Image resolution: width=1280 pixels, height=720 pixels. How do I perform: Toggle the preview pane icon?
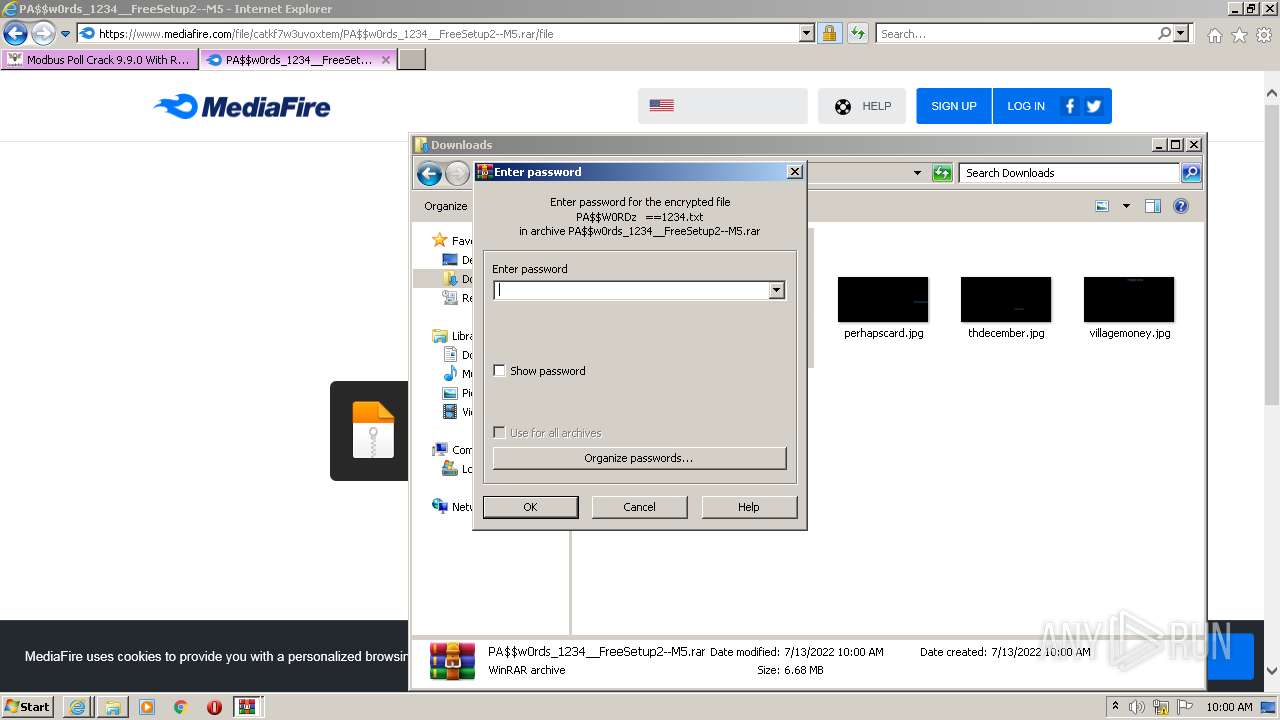click(1153, 206)
